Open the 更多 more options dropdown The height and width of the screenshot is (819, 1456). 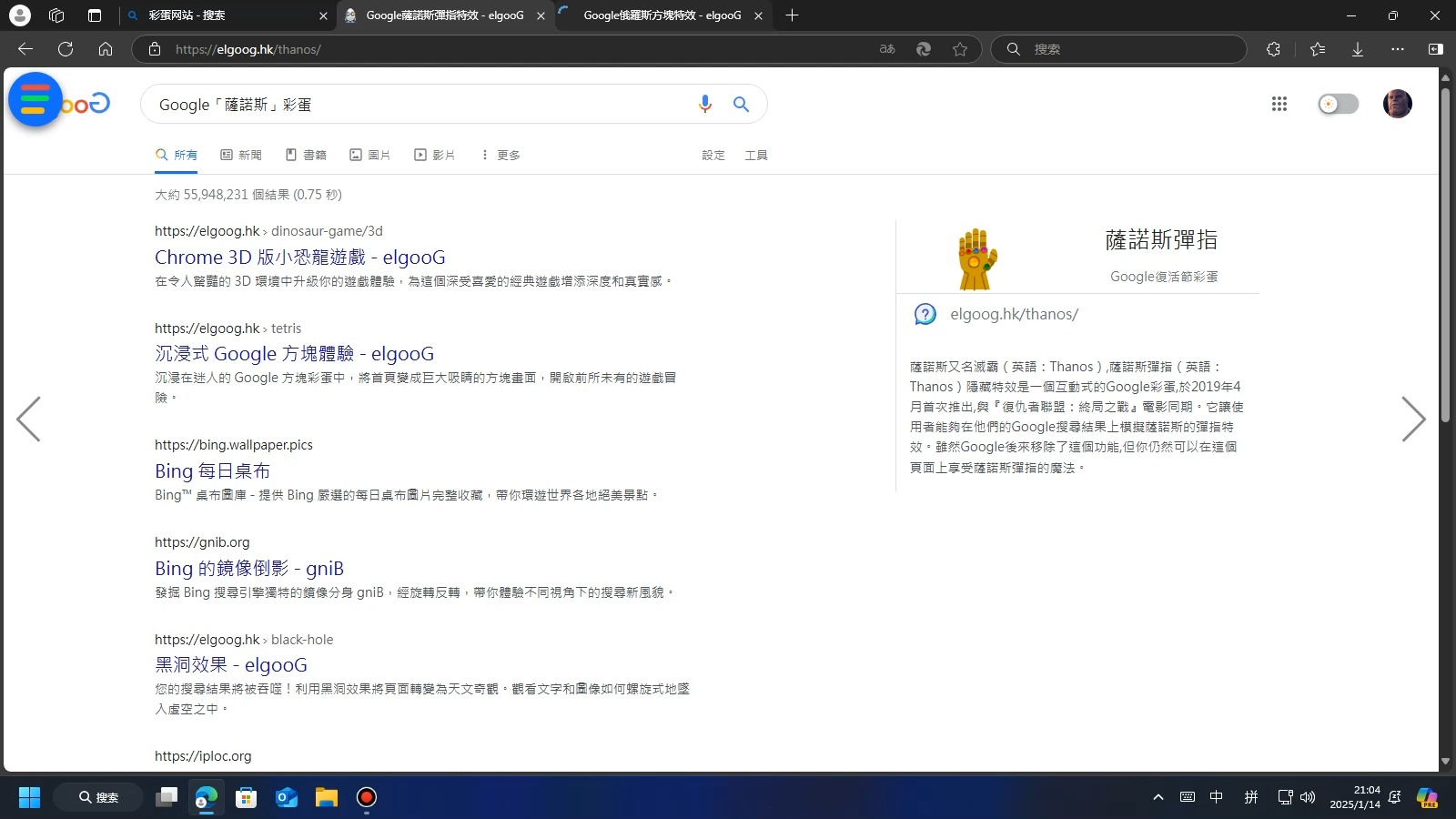(500, 155)
